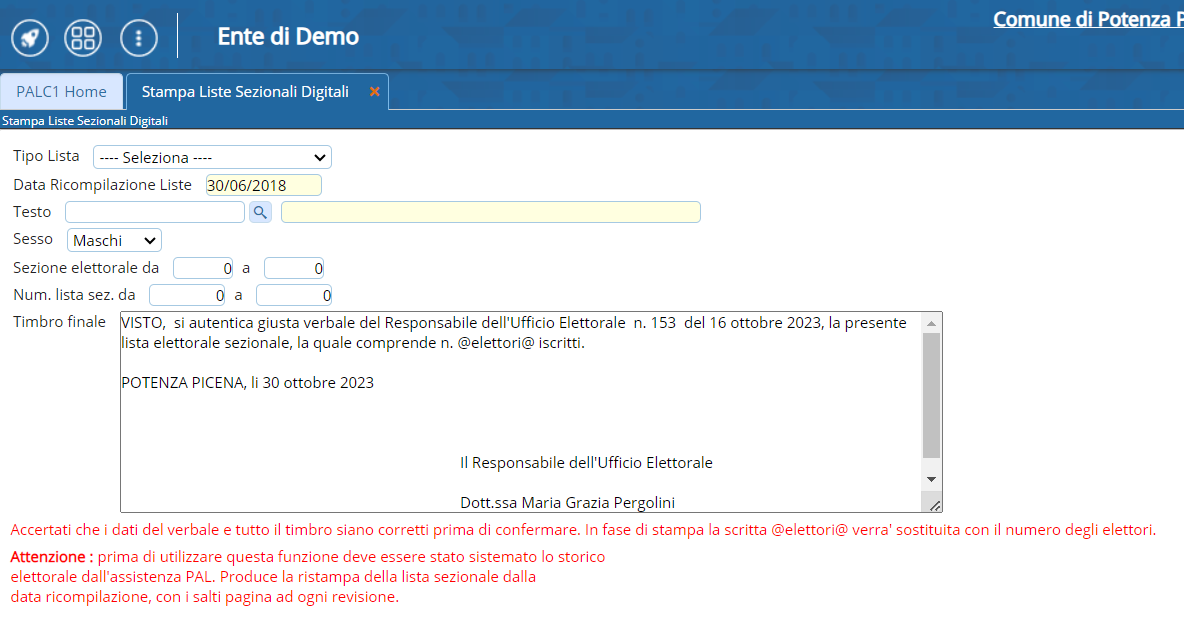Click the Sesso label
Screen dimensions: 1184x619
coord(32,239)
